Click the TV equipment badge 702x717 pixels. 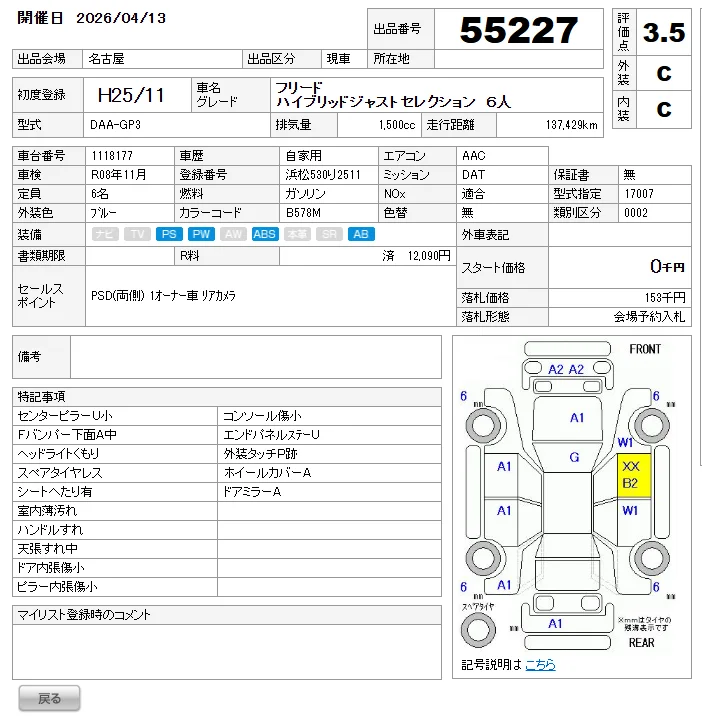[137, 234]
